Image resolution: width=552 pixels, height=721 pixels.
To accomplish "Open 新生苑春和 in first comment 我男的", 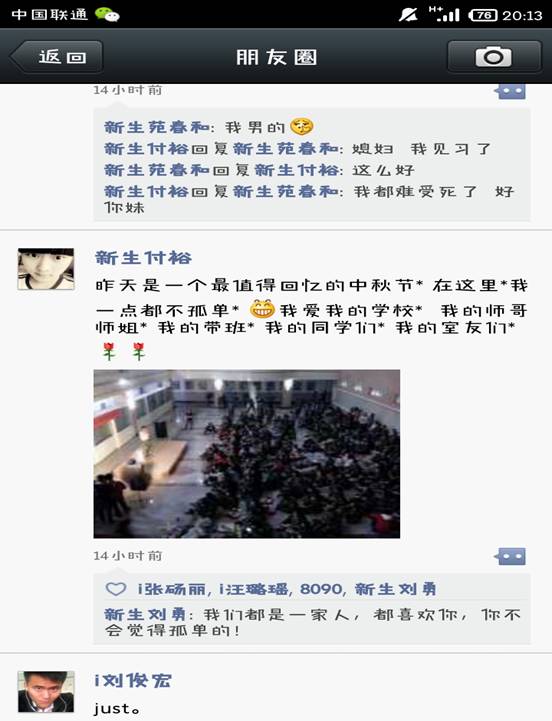I will tap(157, 127).
